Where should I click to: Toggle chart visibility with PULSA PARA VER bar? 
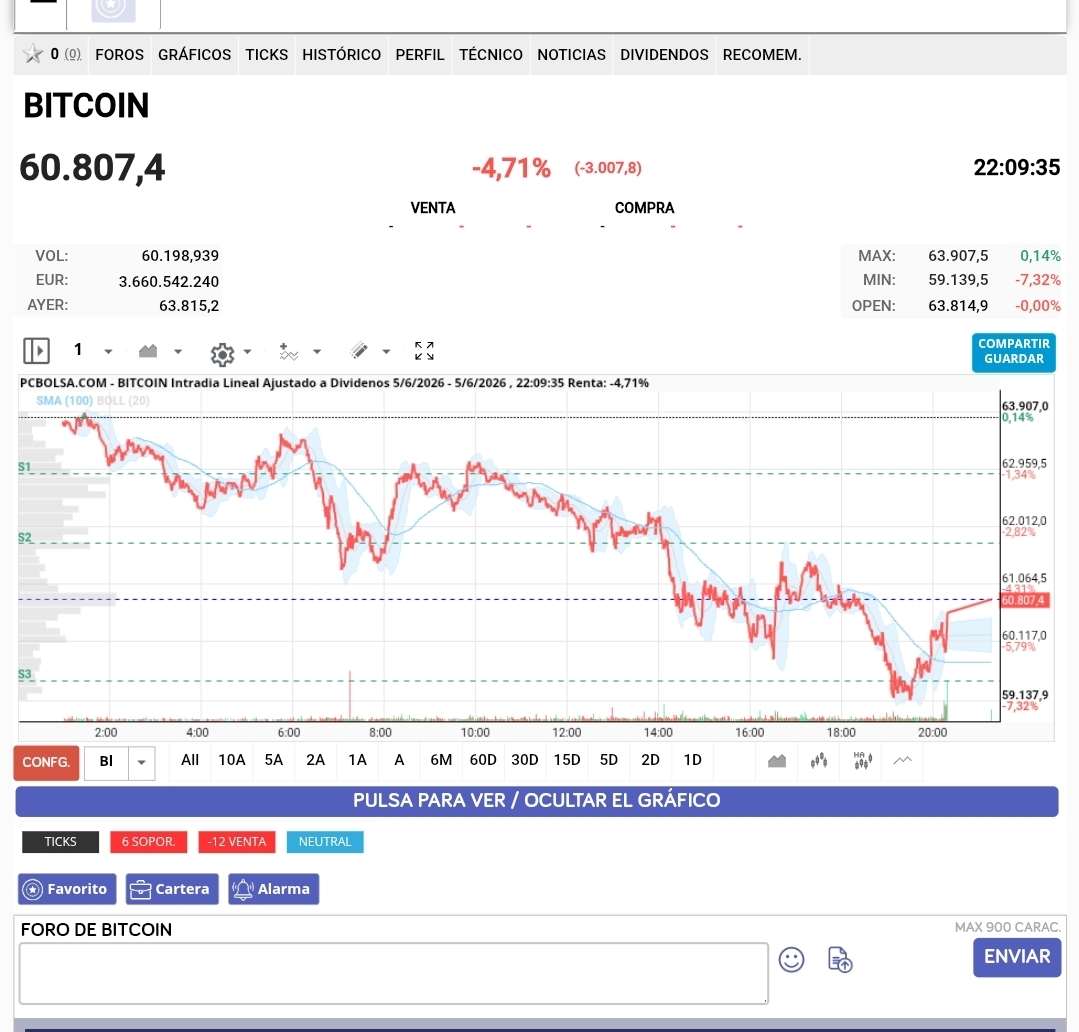tap(537, 801)
